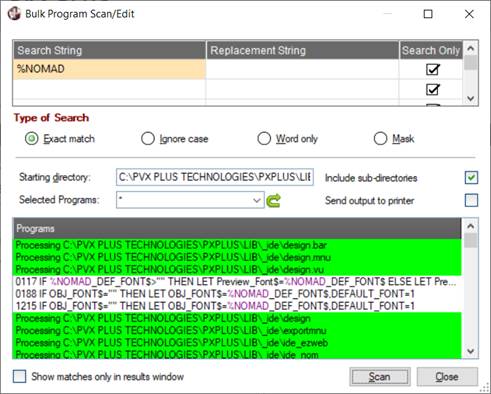Image resolution: width=491 pixels, height=394 pixels.
Task: Choose the Word only search type
Action: 264,139
